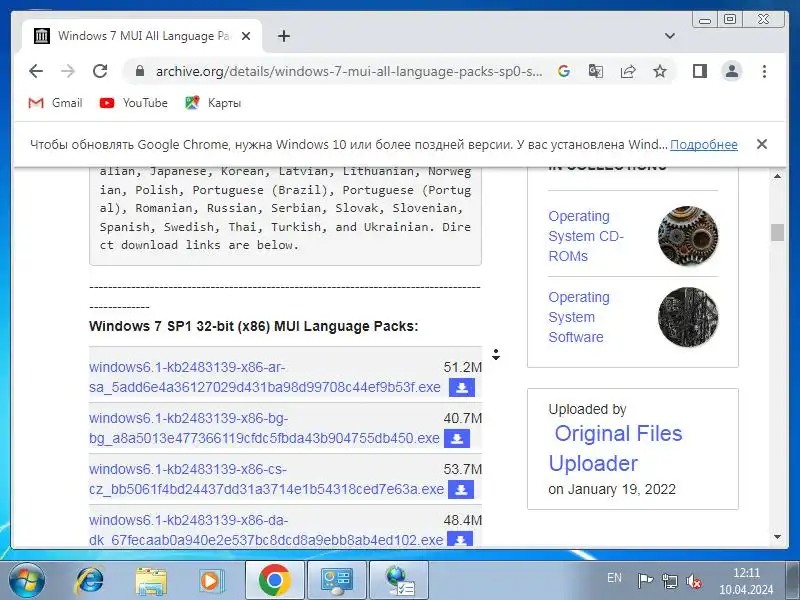Open Windows Explorer from the taskbar
This screenshot has height=600, width=800.
[x=151, y=581]
